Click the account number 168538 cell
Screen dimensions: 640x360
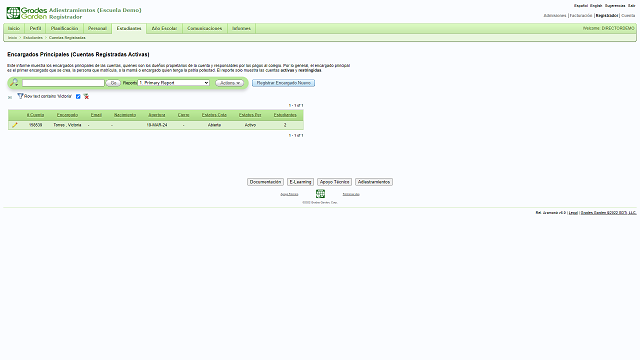(x=36, y=125)
